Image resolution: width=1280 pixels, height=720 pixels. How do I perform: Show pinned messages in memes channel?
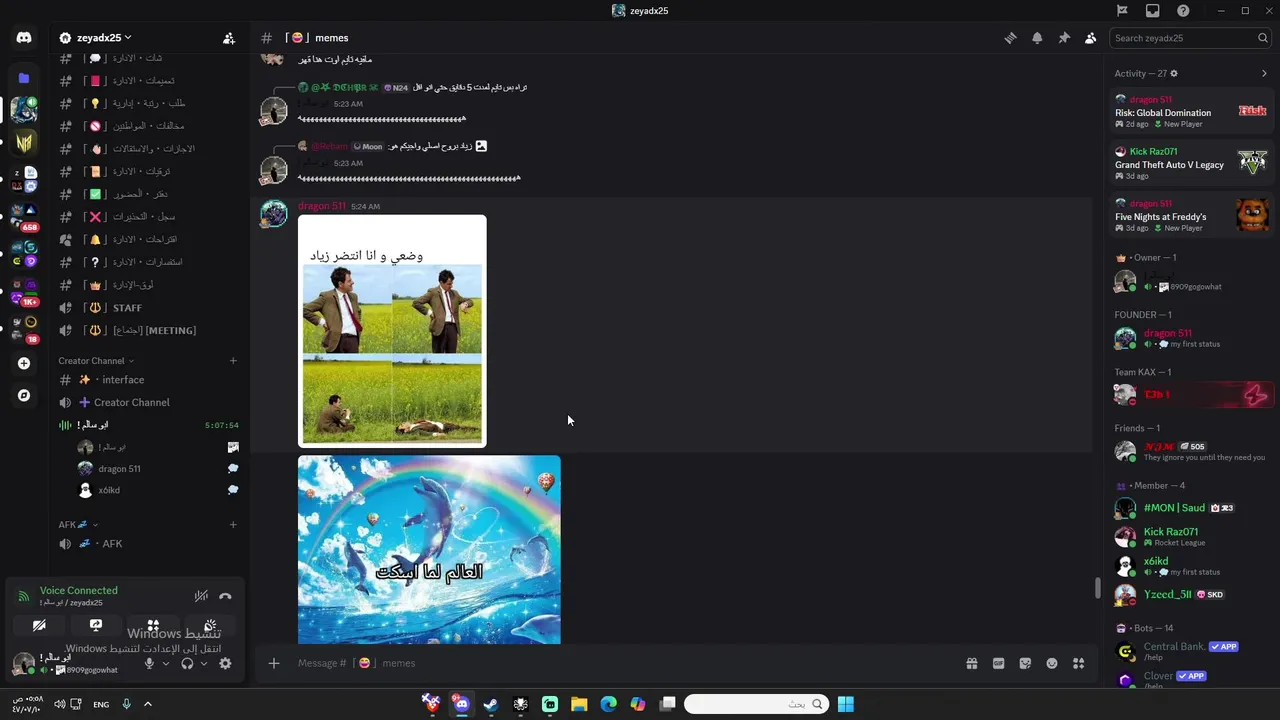1064,38
